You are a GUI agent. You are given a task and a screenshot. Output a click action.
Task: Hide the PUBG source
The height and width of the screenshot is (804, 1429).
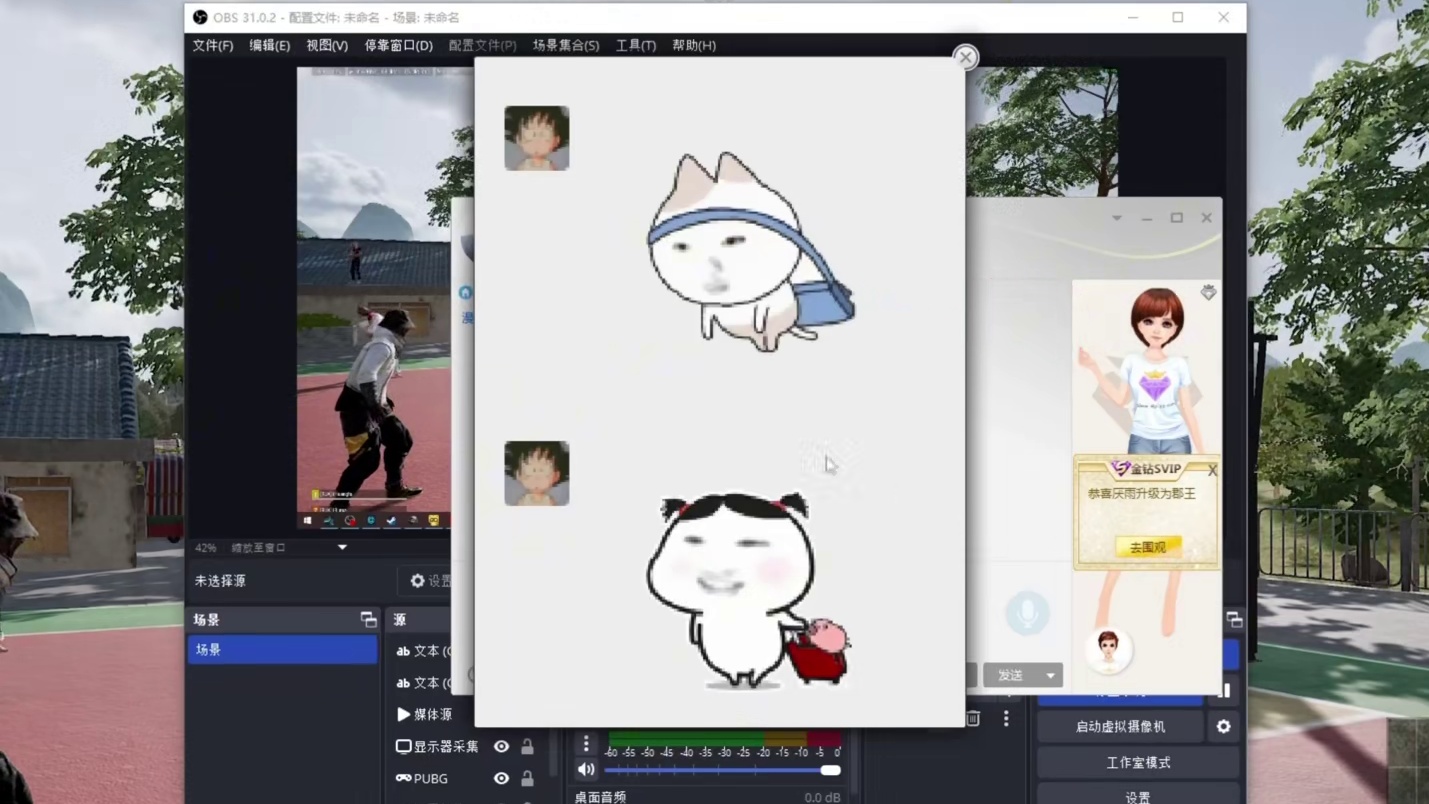pyautogui.click(x=501, y=778)
